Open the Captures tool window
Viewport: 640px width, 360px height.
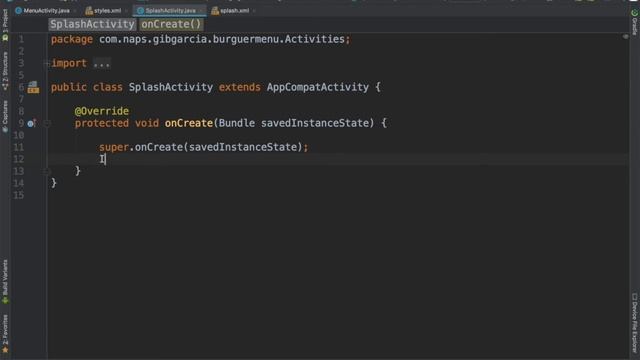[5, 116]
